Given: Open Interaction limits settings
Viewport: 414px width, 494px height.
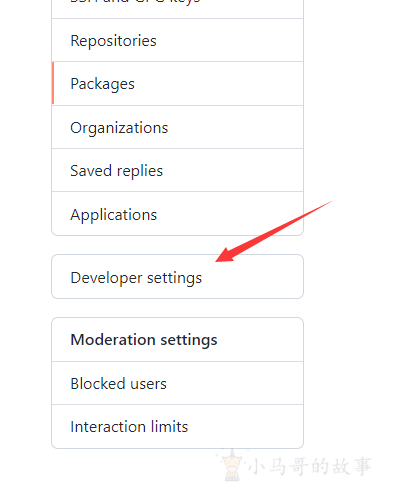Looking at the screenshot, I should click(177, 427).
